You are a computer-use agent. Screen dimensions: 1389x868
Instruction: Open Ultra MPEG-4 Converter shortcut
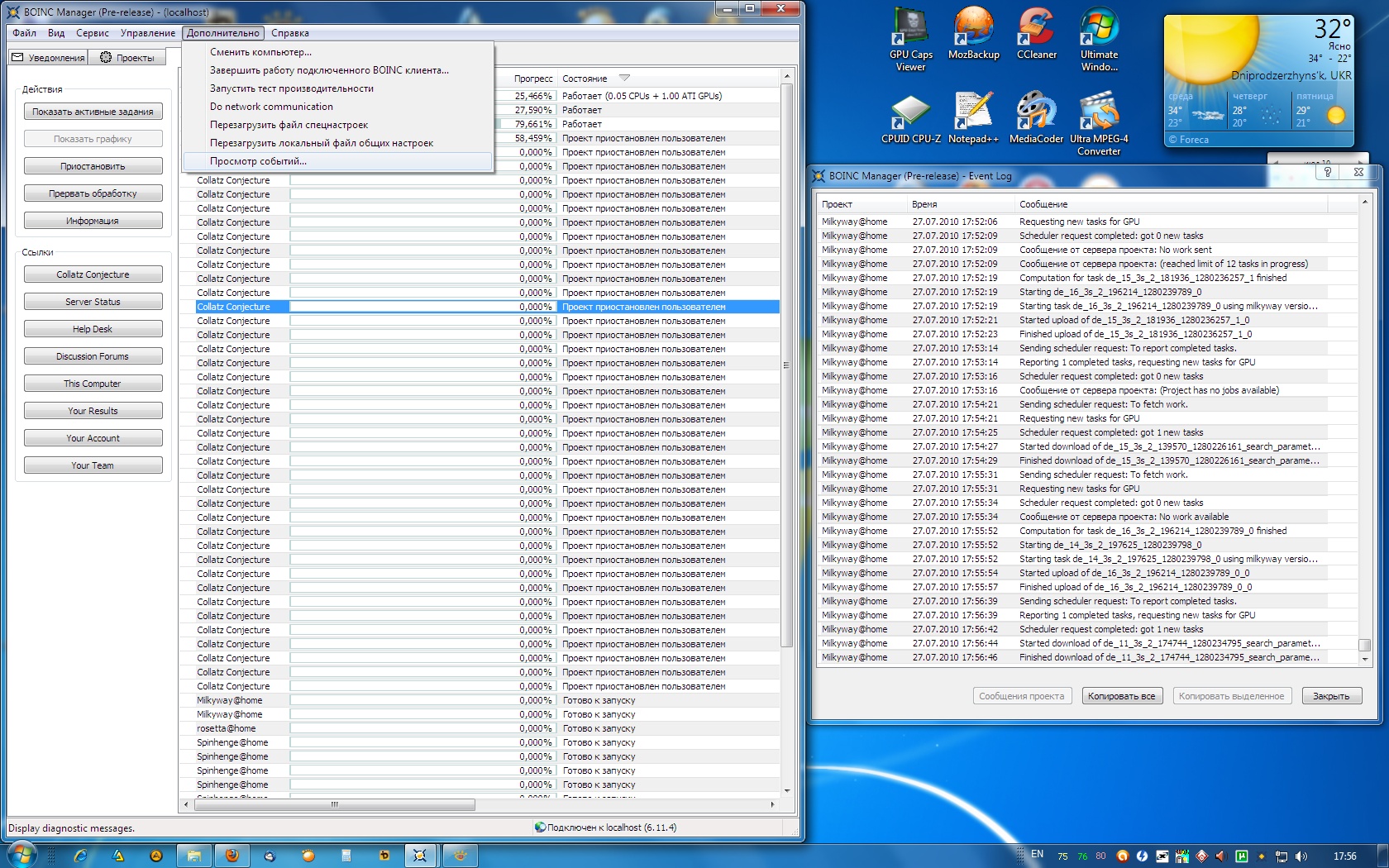coord(1099,124)
